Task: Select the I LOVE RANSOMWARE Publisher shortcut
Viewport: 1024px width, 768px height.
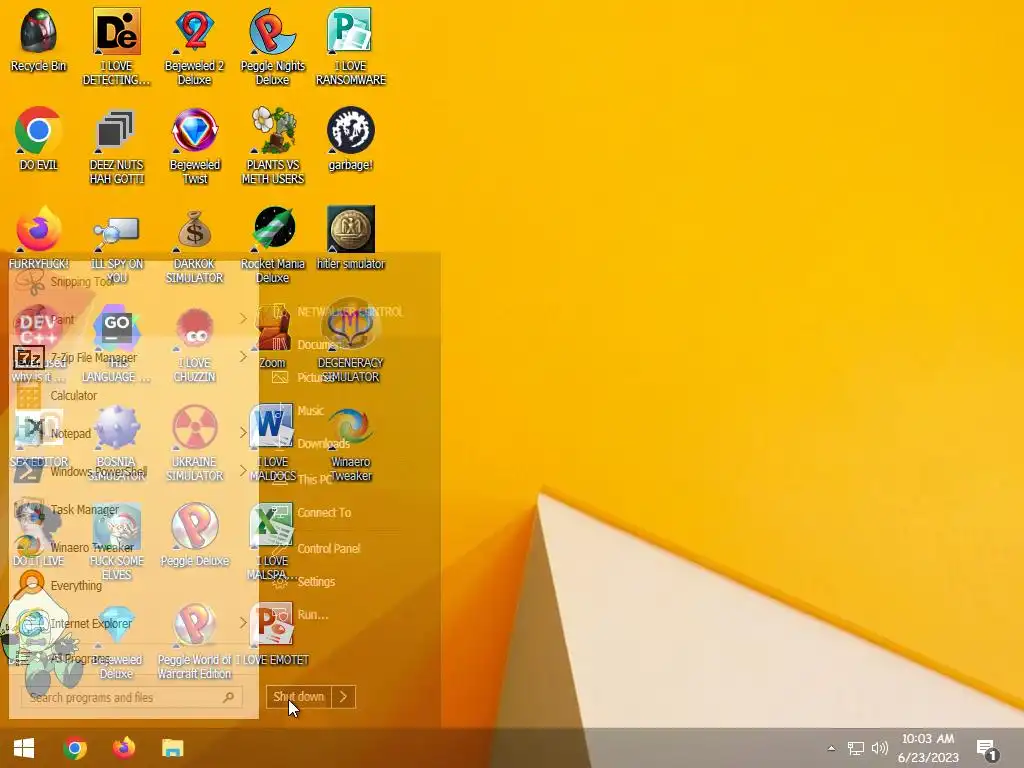Action: [x=351, y=46]
